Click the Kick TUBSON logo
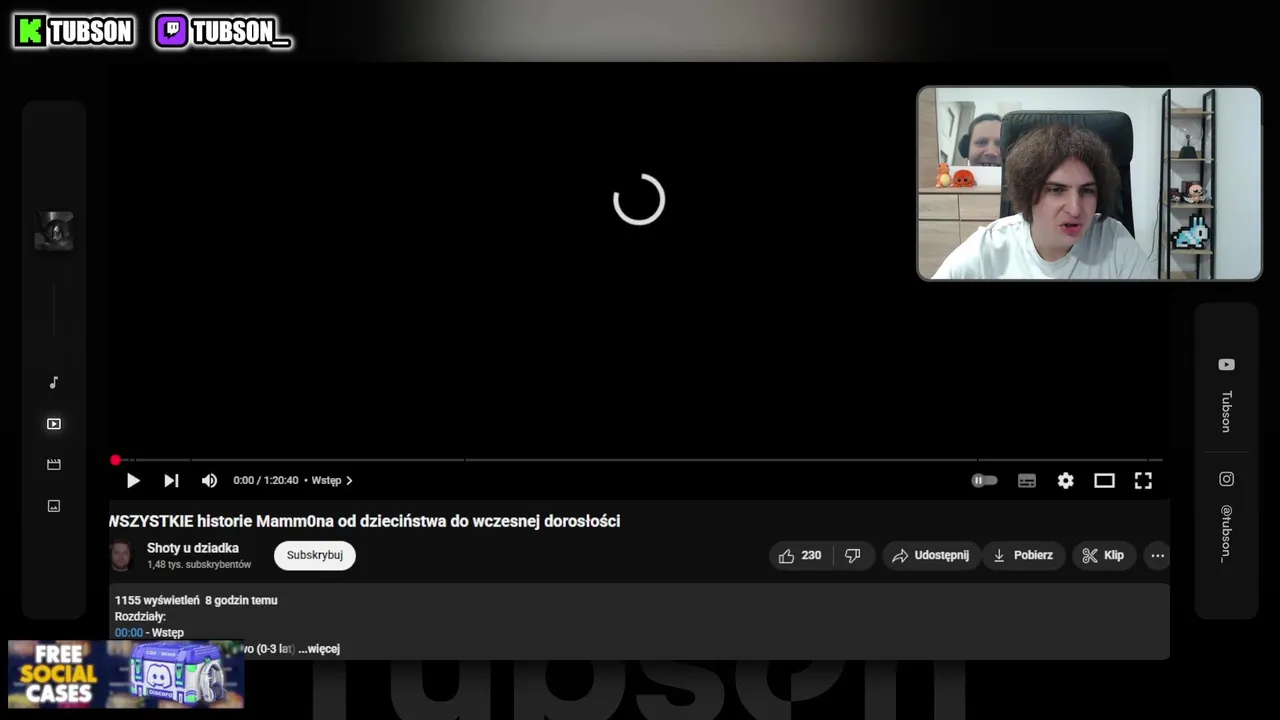Viewport: 1280px width, 720px height. tap(74, 32)
